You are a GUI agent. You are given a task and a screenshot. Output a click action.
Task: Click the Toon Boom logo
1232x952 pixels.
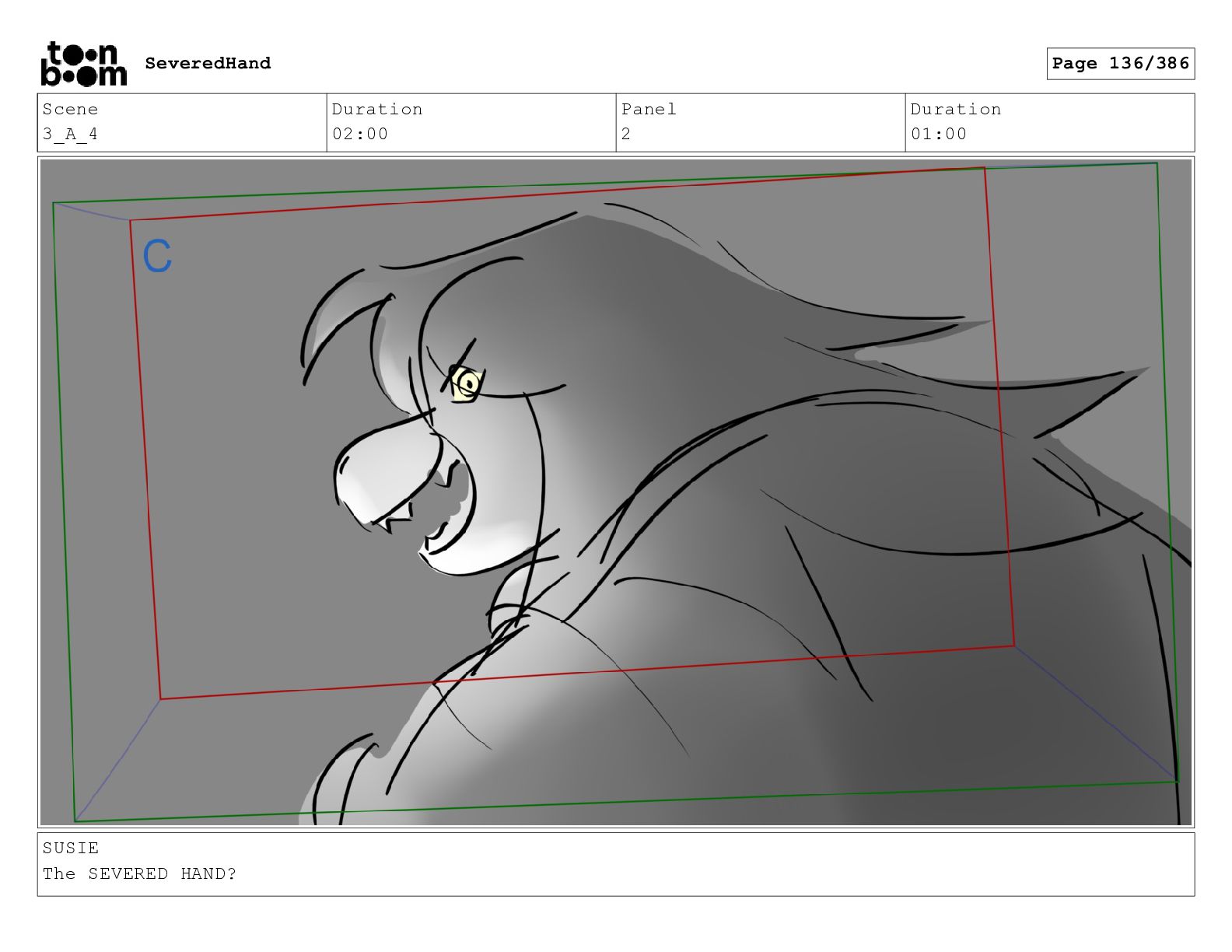83,64
